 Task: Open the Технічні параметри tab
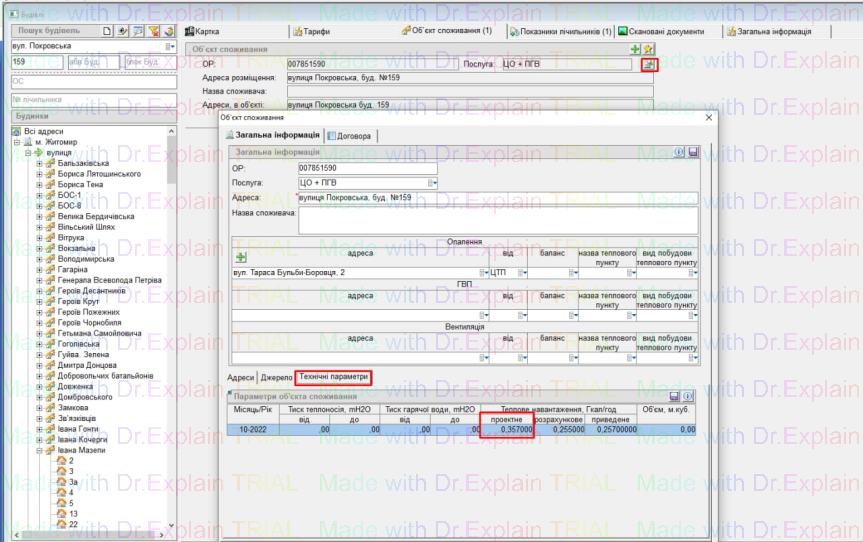click(x=334, y=378)
